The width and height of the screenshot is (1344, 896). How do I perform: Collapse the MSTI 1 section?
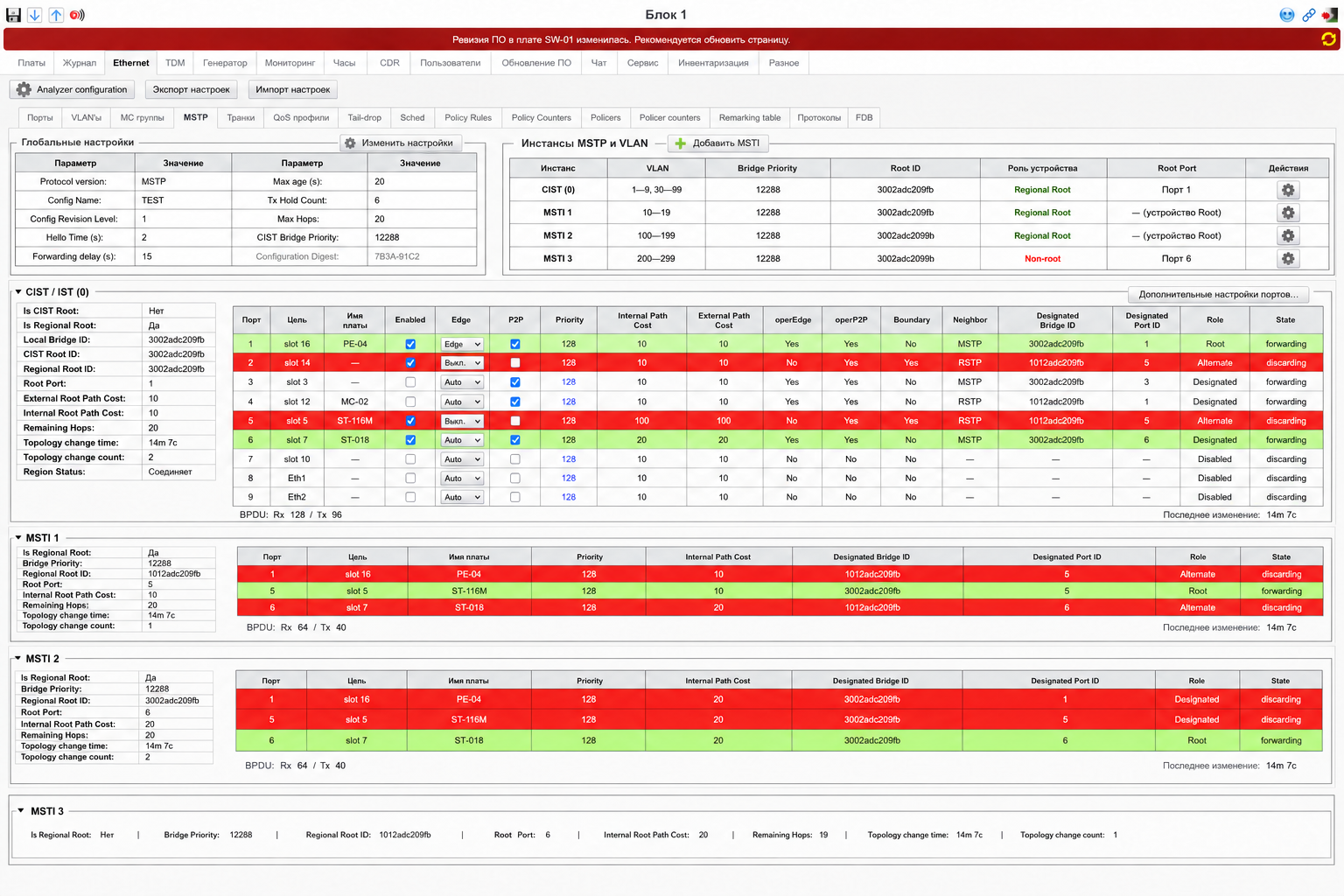click(x=18, y=538)
